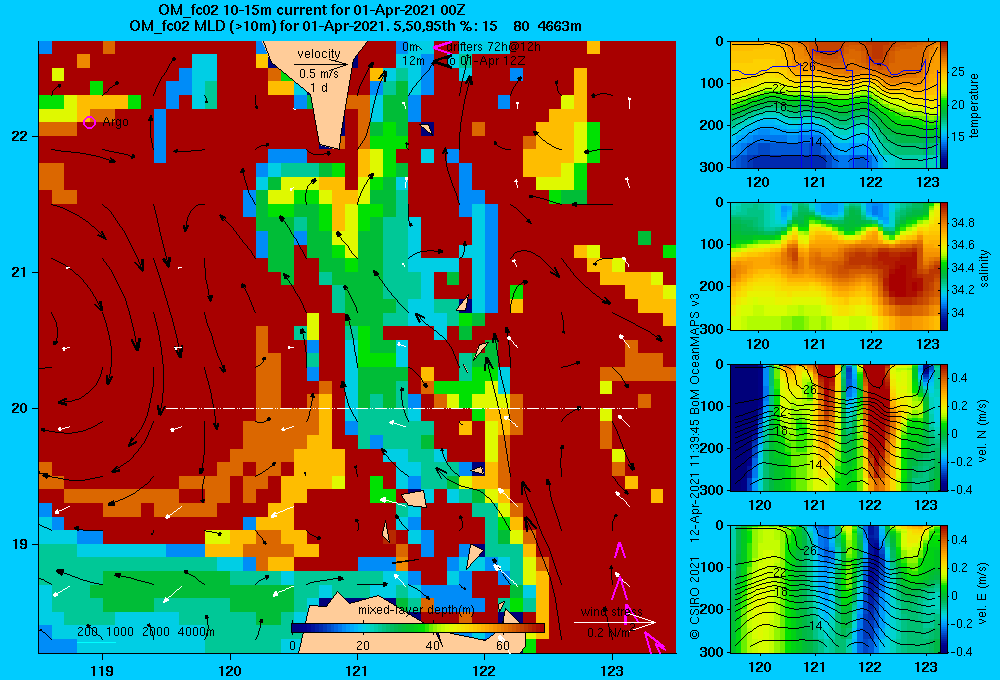
Task: Click the 'Argo' label text on map
Action: coord(115,121)
